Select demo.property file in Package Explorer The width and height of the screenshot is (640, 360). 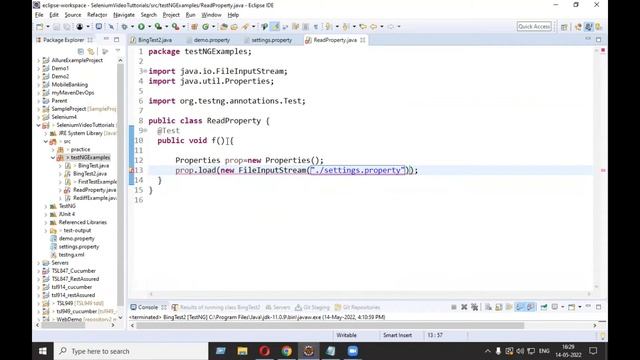click(x=76, y=238)
